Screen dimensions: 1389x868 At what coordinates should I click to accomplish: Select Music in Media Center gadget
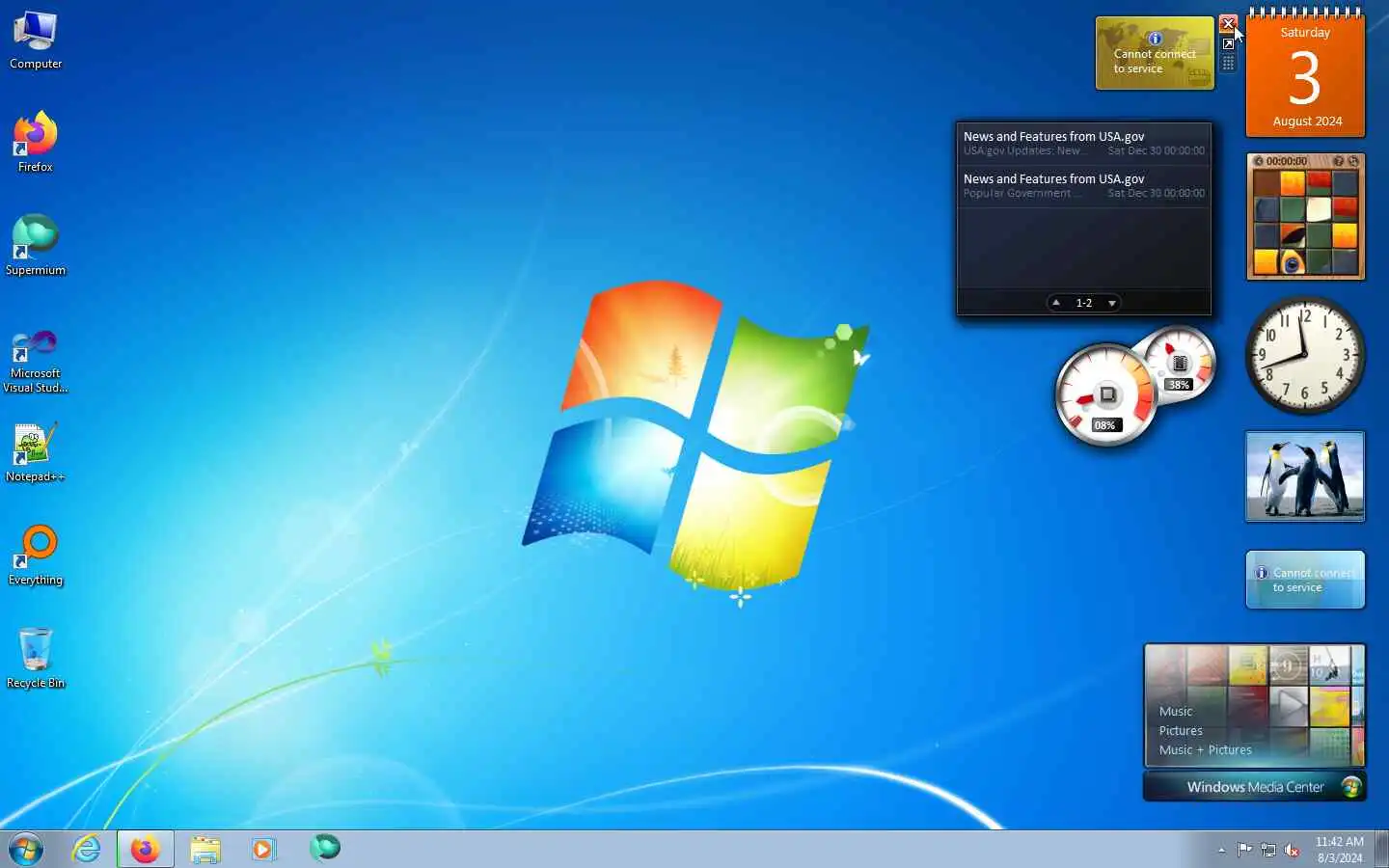pos(1176,711)
